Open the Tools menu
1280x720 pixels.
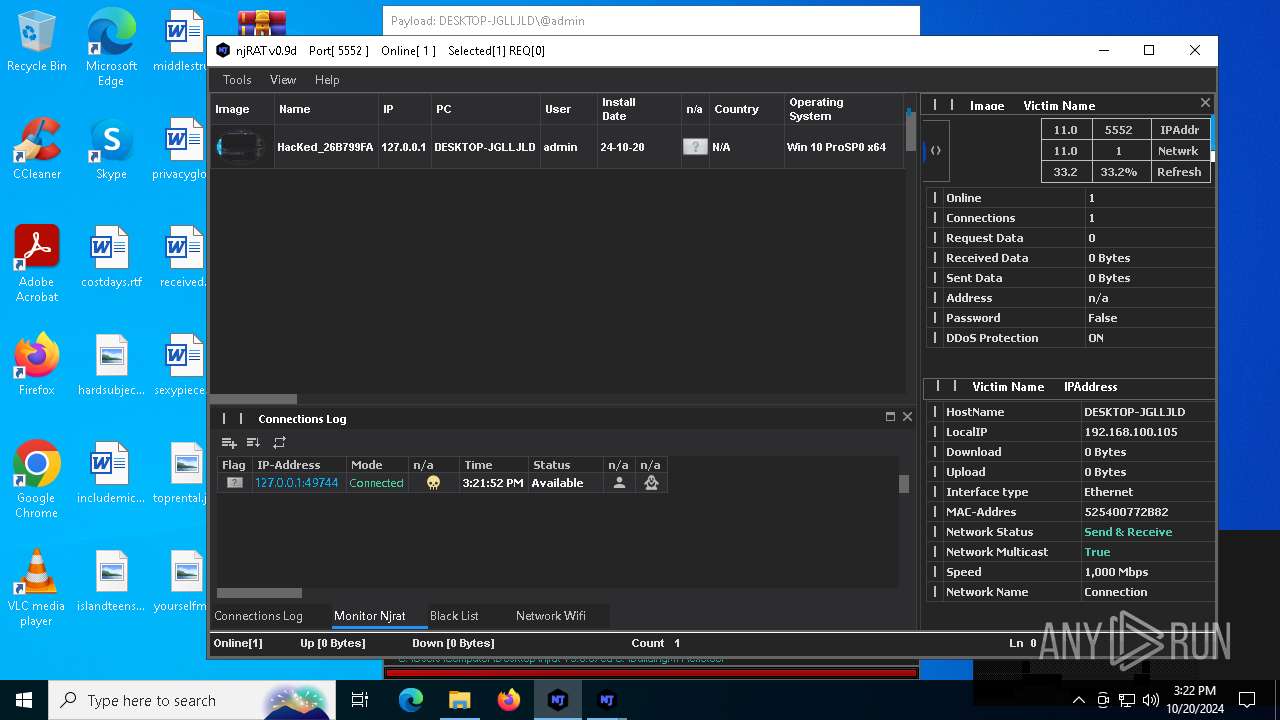[237, 80]
